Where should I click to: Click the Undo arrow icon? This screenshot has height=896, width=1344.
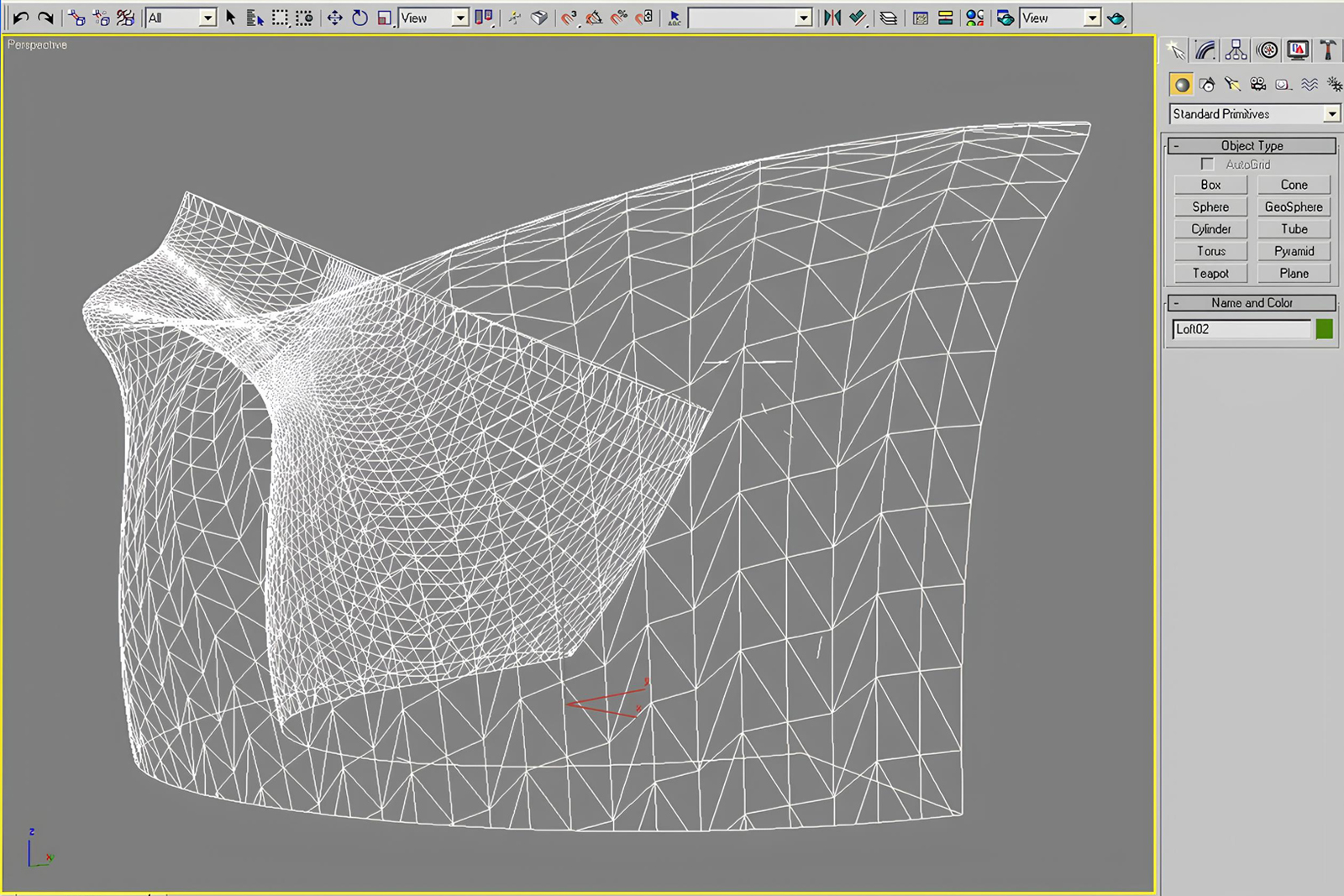click(21, 18)
